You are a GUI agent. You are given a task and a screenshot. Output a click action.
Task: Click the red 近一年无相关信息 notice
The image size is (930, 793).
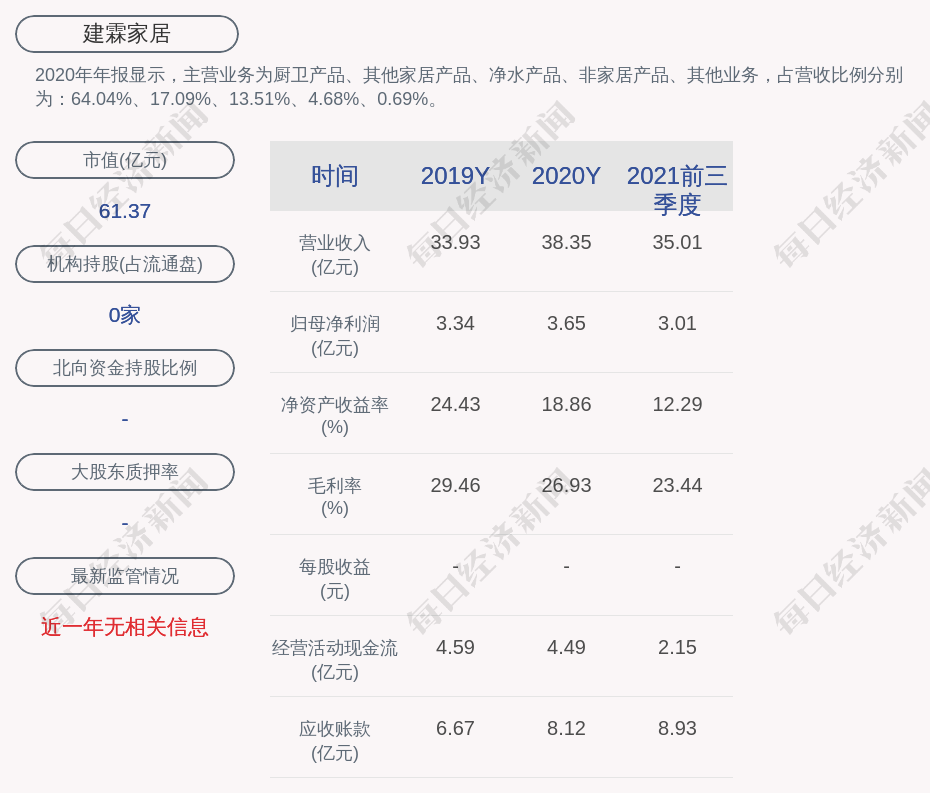125,627
